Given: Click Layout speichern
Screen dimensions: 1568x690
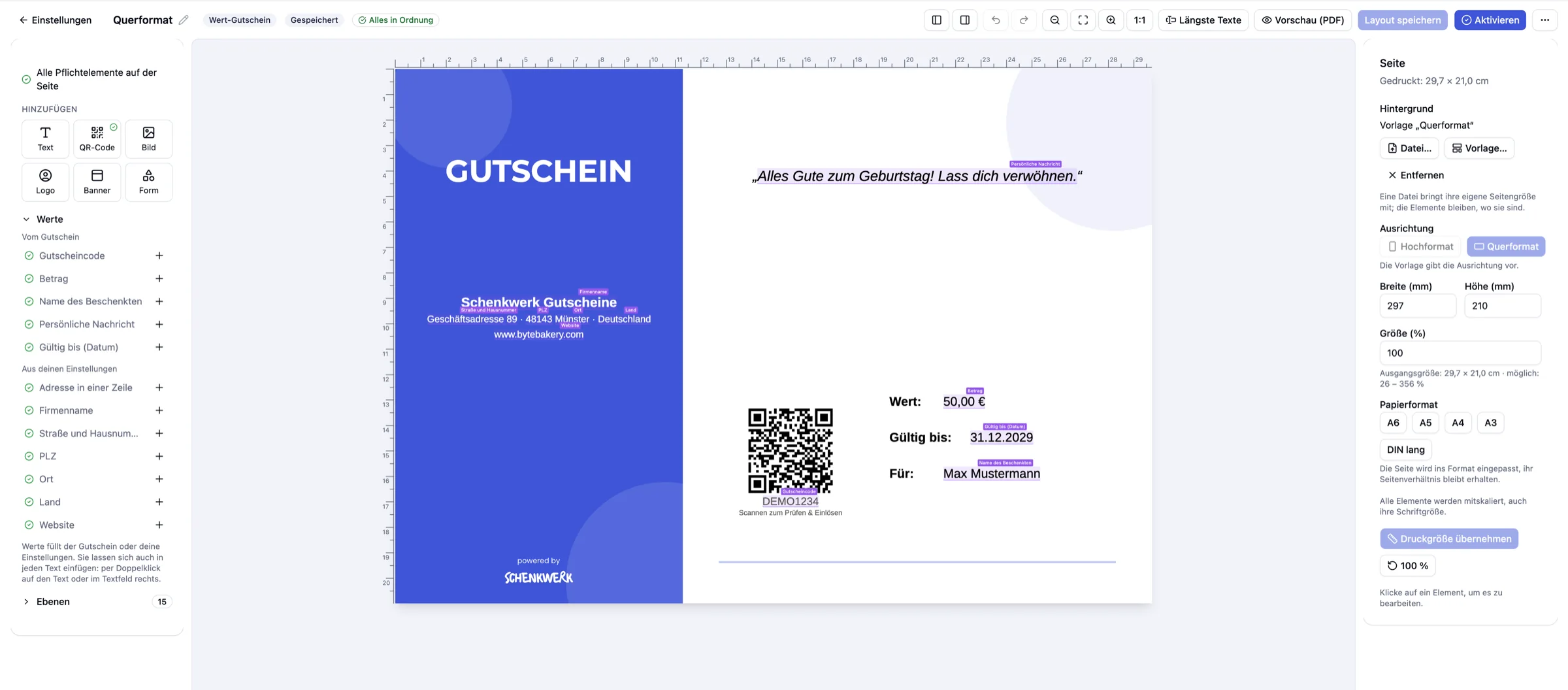Looking at the screenshot, I should 1402,20.
